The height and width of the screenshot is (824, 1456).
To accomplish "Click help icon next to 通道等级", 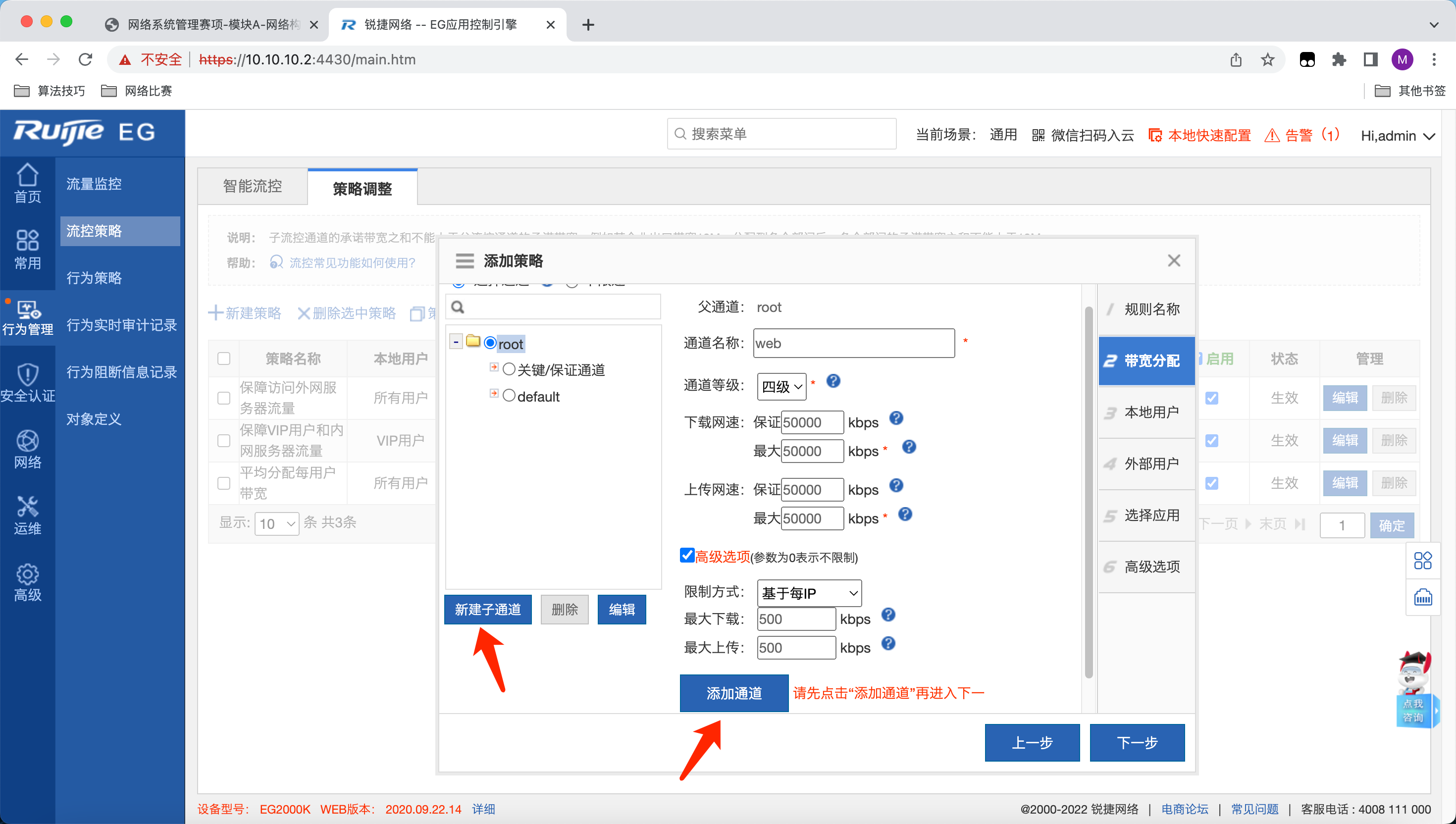I will 833,381.
